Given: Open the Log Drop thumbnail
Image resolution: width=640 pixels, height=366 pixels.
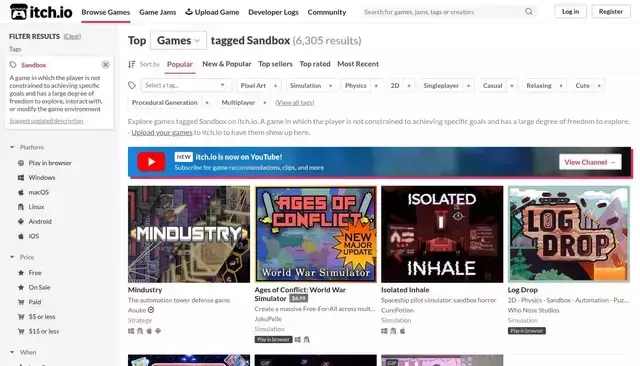Looking at the screenshot, I should coord(569,234).
